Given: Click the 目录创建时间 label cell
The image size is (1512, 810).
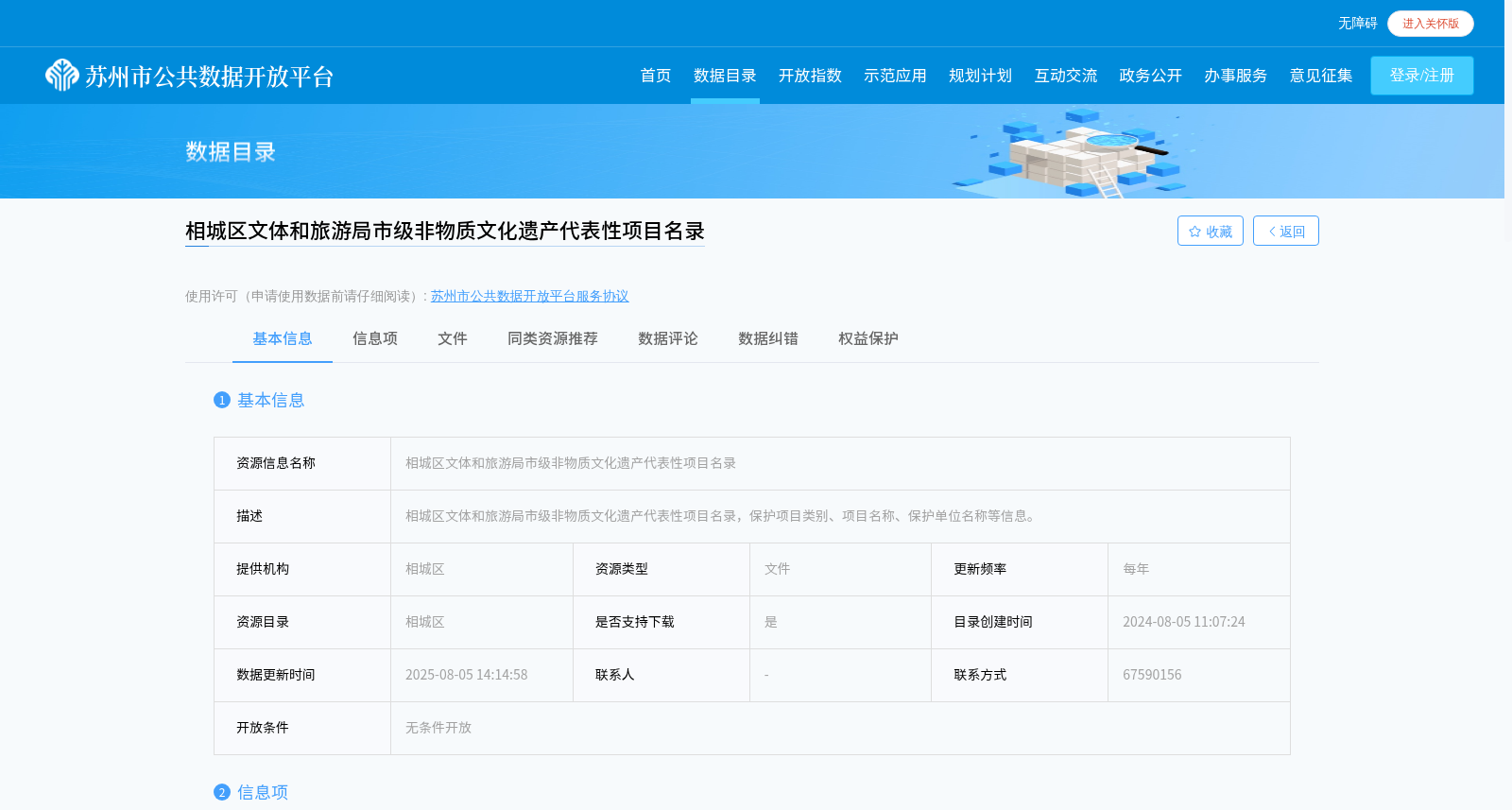Looking at the screenshot, I should pos(1020,622).
